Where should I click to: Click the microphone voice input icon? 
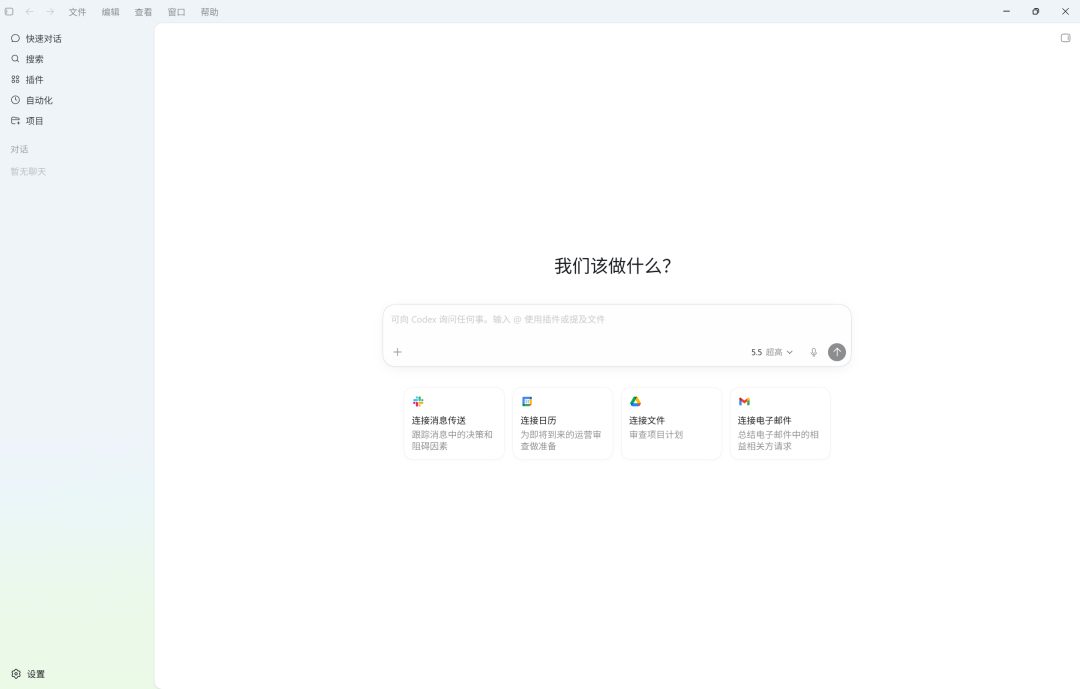[813, 352]
